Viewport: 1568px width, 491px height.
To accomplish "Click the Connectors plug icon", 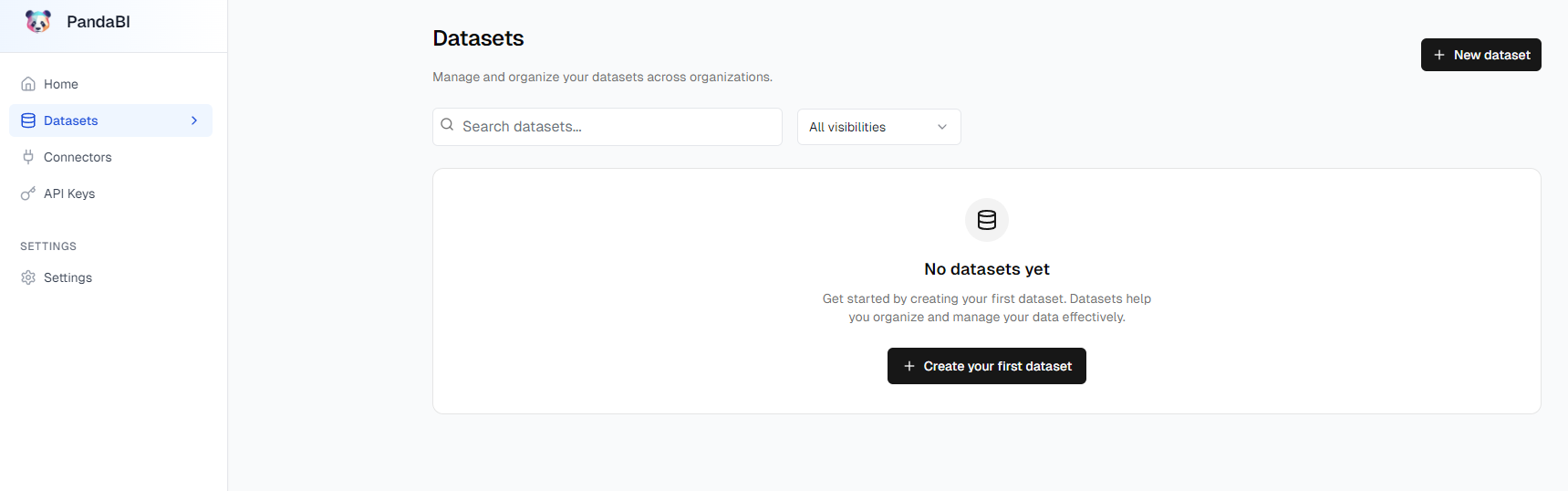I will coord(28,157).
